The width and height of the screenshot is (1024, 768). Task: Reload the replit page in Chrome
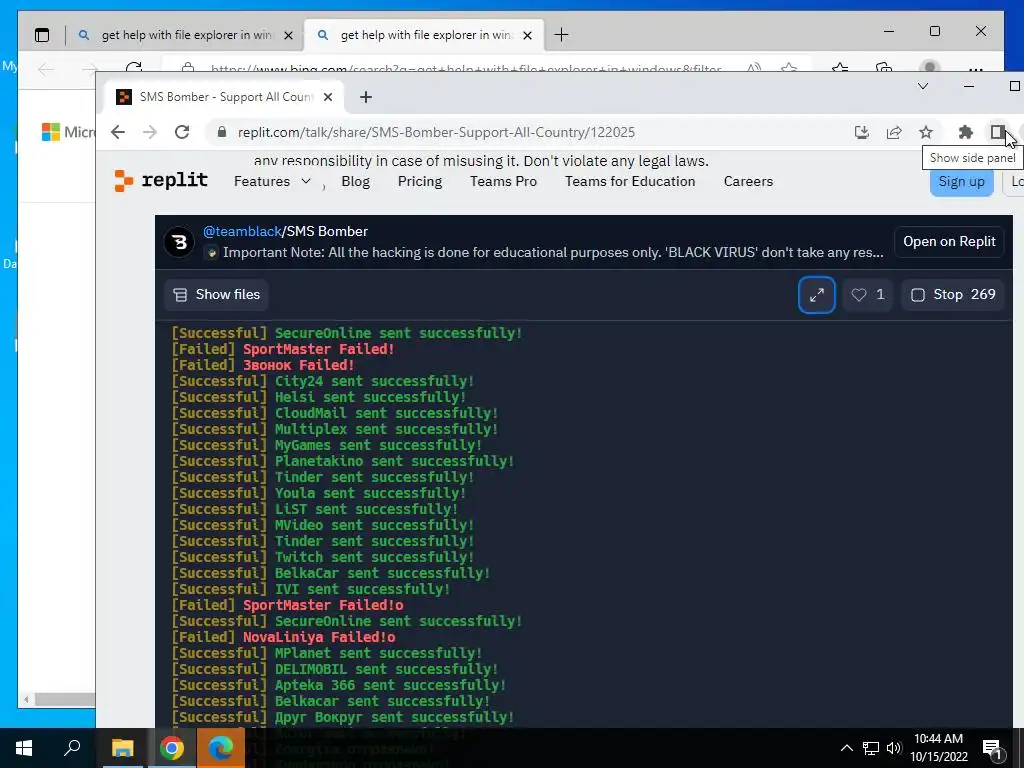point(182,133)
